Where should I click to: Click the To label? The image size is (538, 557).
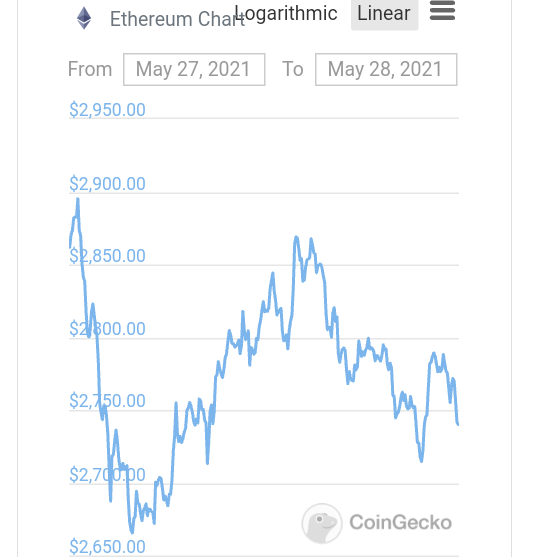[293, 69]
